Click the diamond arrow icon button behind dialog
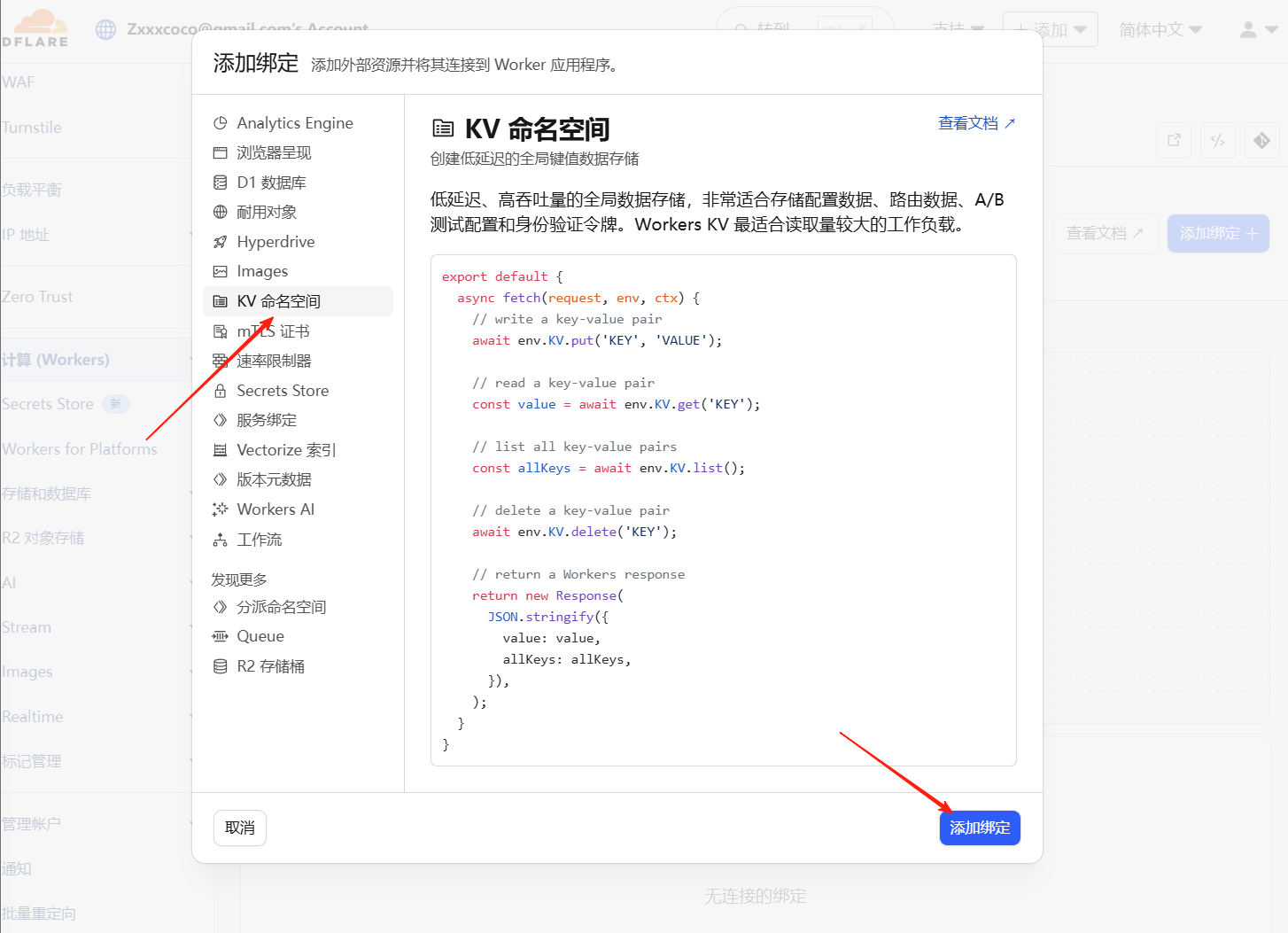Screen dimensions: 1288x933 coord(1262,140)
